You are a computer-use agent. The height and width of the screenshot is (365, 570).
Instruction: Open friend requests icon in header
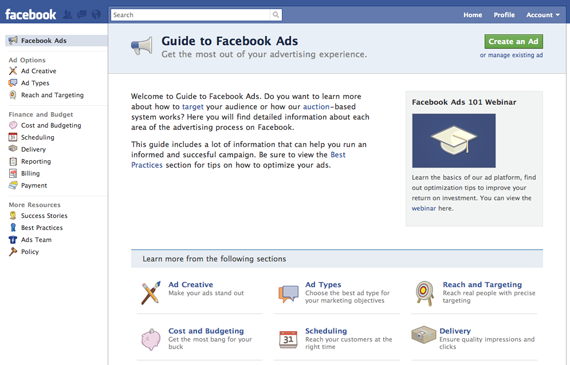(x=68, y=15)
